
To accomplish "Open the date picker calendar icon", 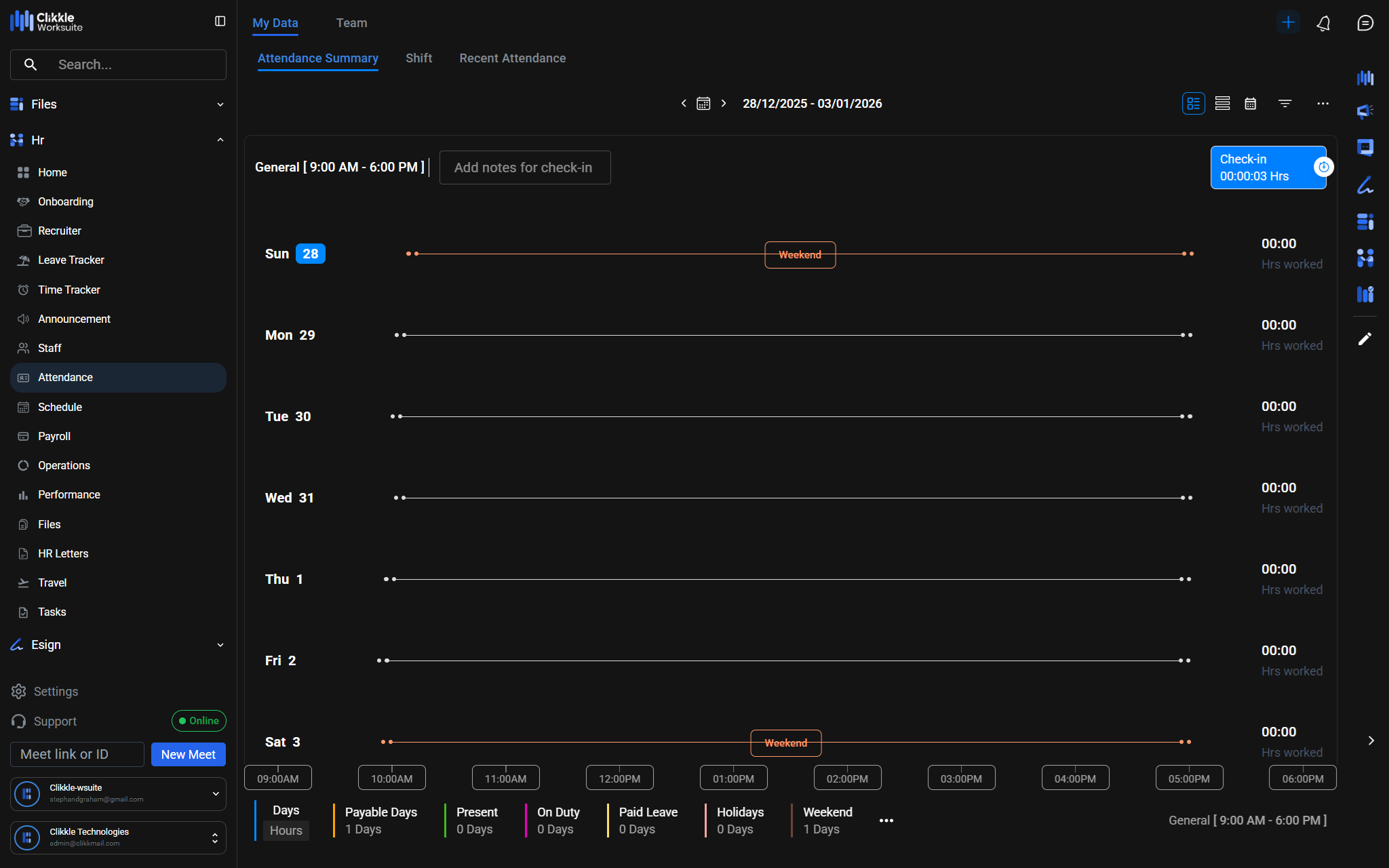I will coord(703,104).
